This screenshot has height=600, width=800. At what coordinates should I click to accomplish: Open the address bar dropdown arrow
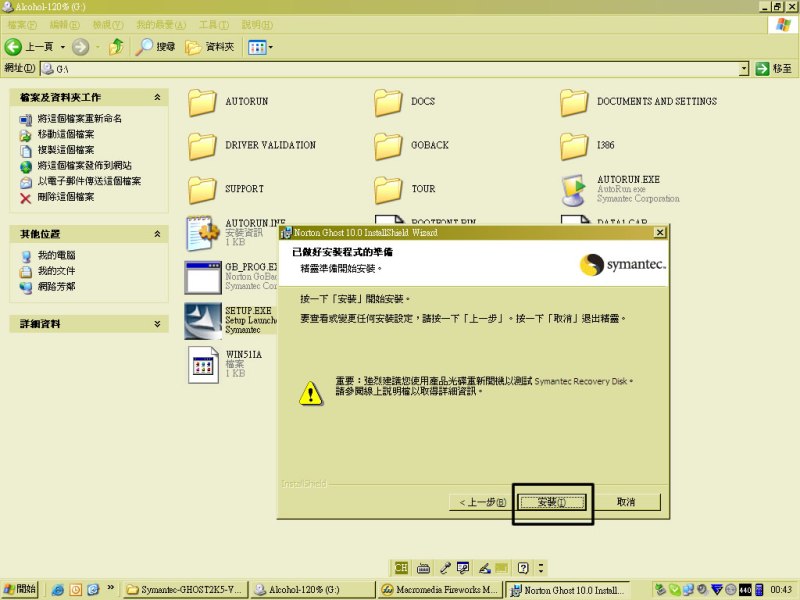[x=744, y=69]
